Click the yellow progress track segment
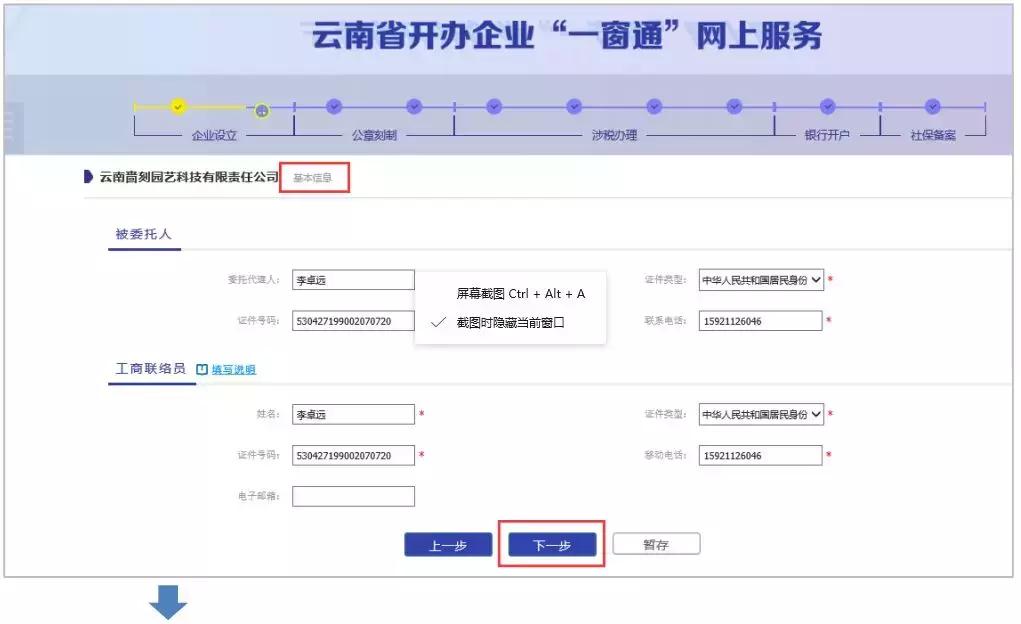The width and height of the screenshot is (1021, 624). (x=215, y=107)
